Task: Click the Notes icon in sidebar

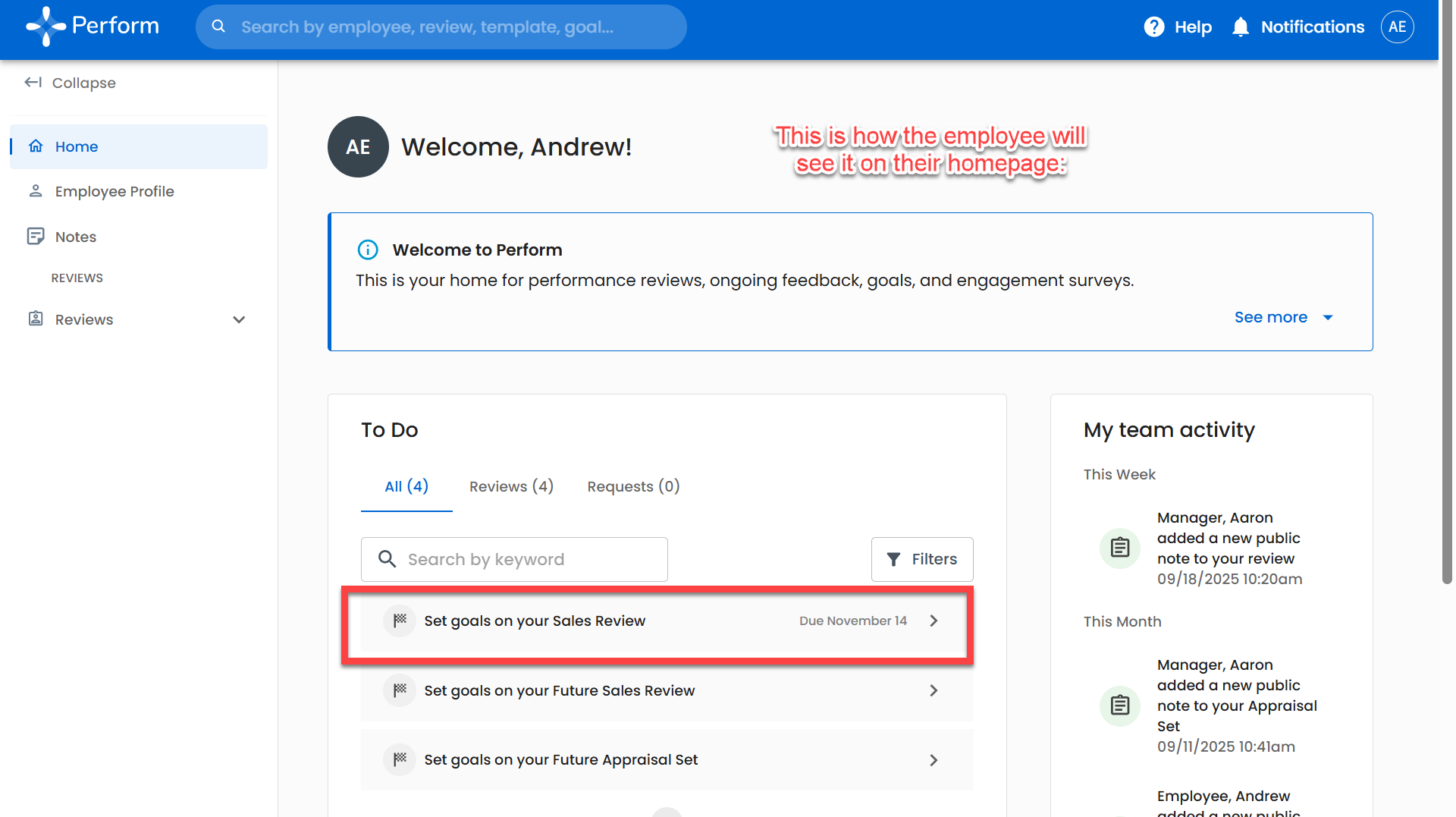Action: click(36, 236)
